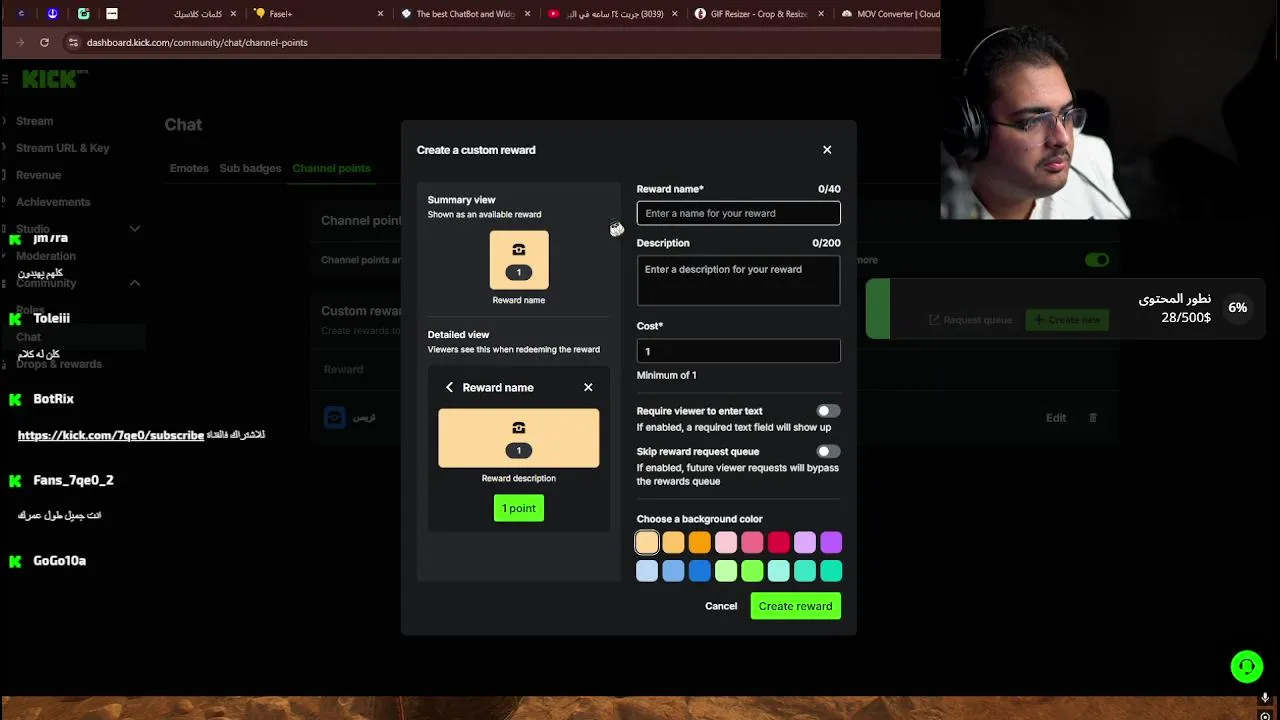This screenshot has height=720, width=1280.
Task: Open the Achievements sidebar item
Action: 53,202
